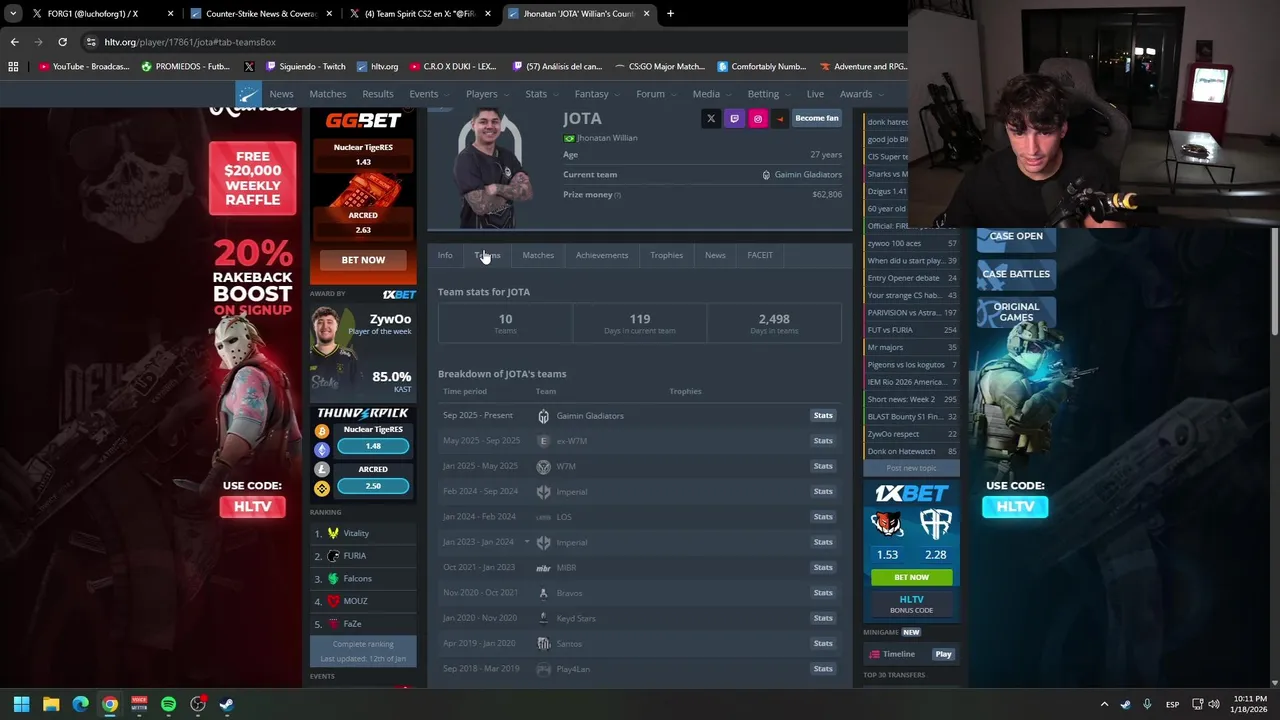Click the Post new topic button
The height and width of the screenshot is (720, 1280).
pos(912,468)
